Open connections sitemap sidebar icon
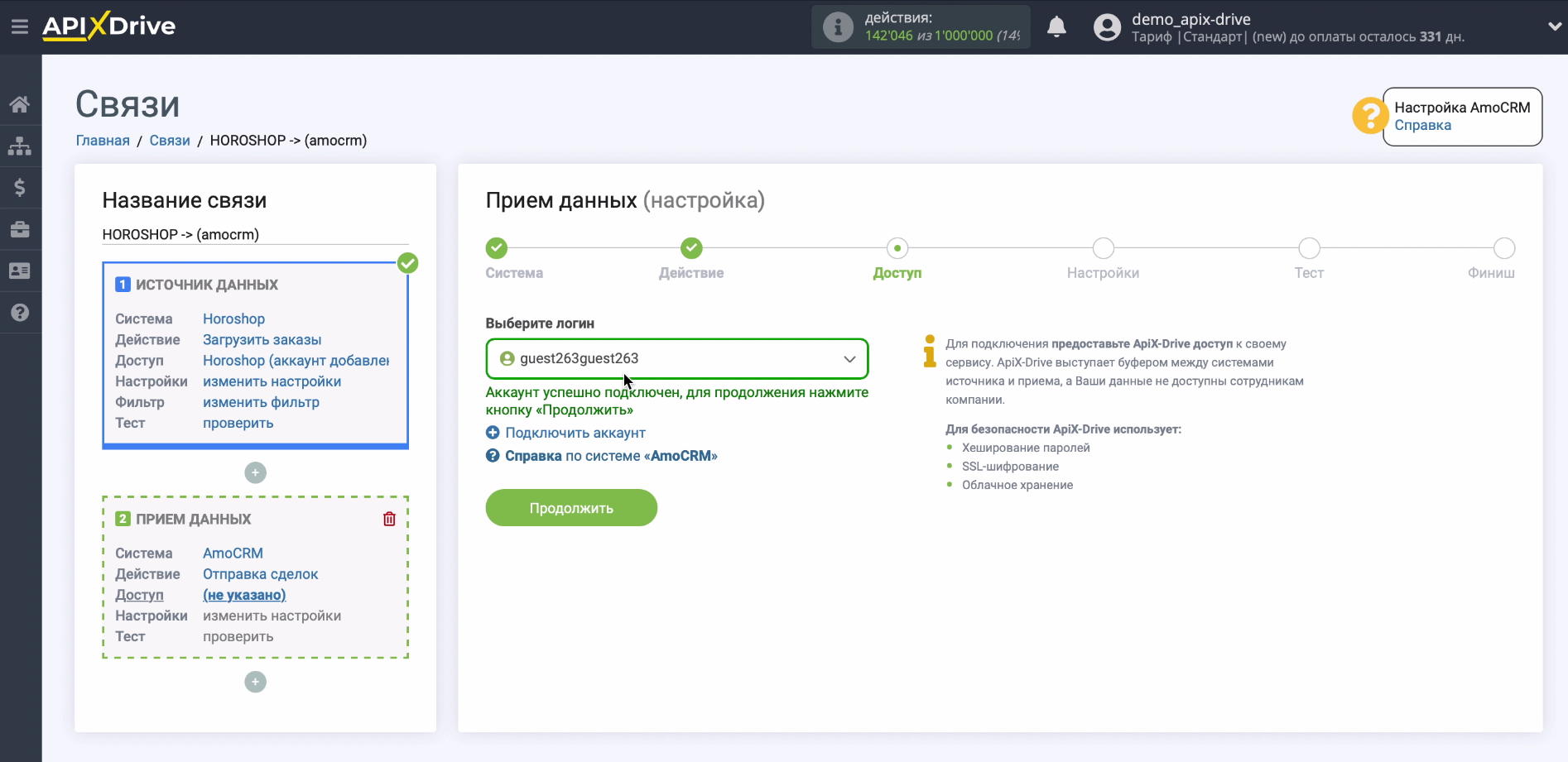The width and height of the screenshot is (1568, 762). tap(20, 146)
